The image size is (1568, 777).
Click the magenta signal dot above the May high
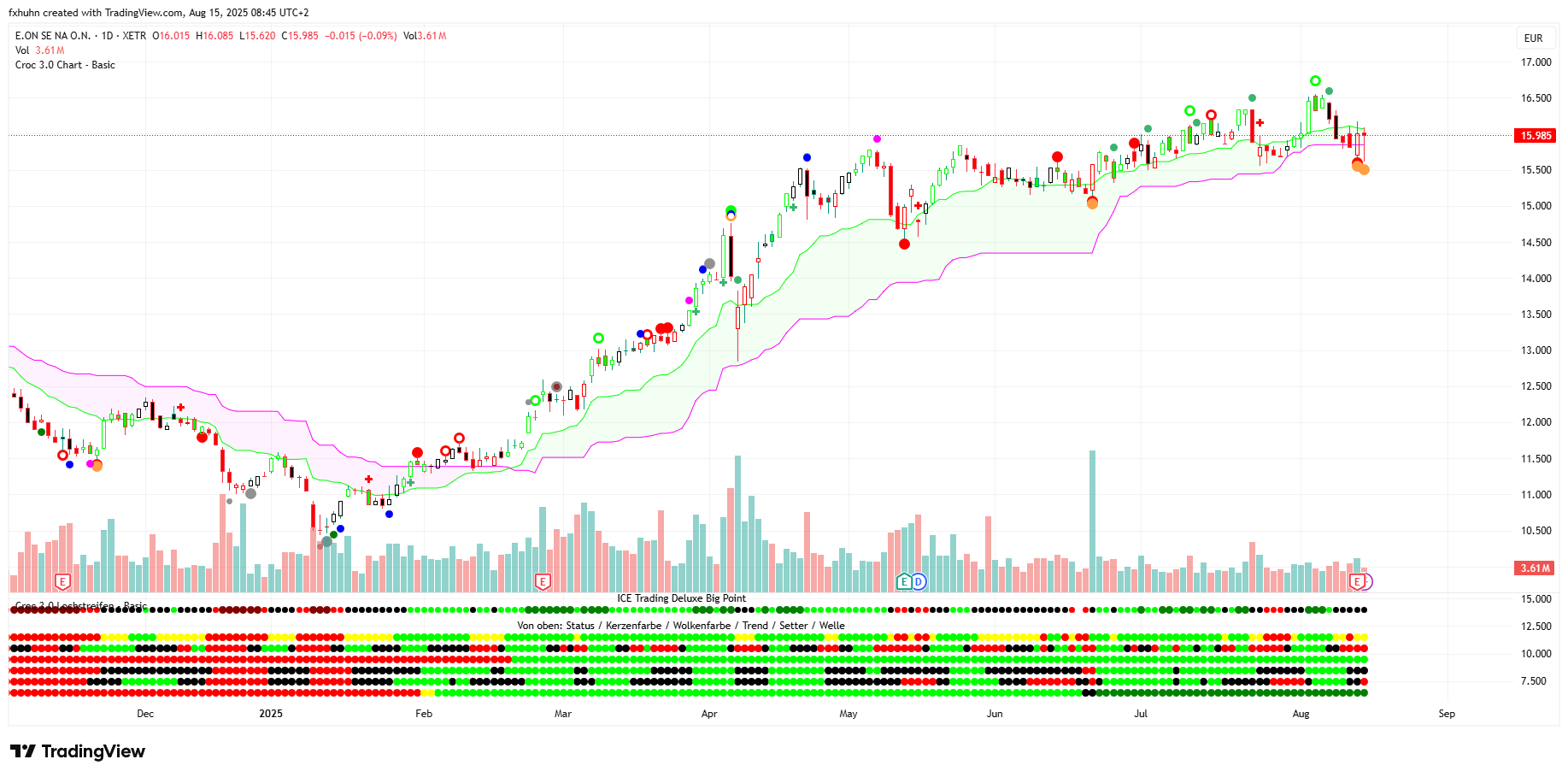point(877,138)
